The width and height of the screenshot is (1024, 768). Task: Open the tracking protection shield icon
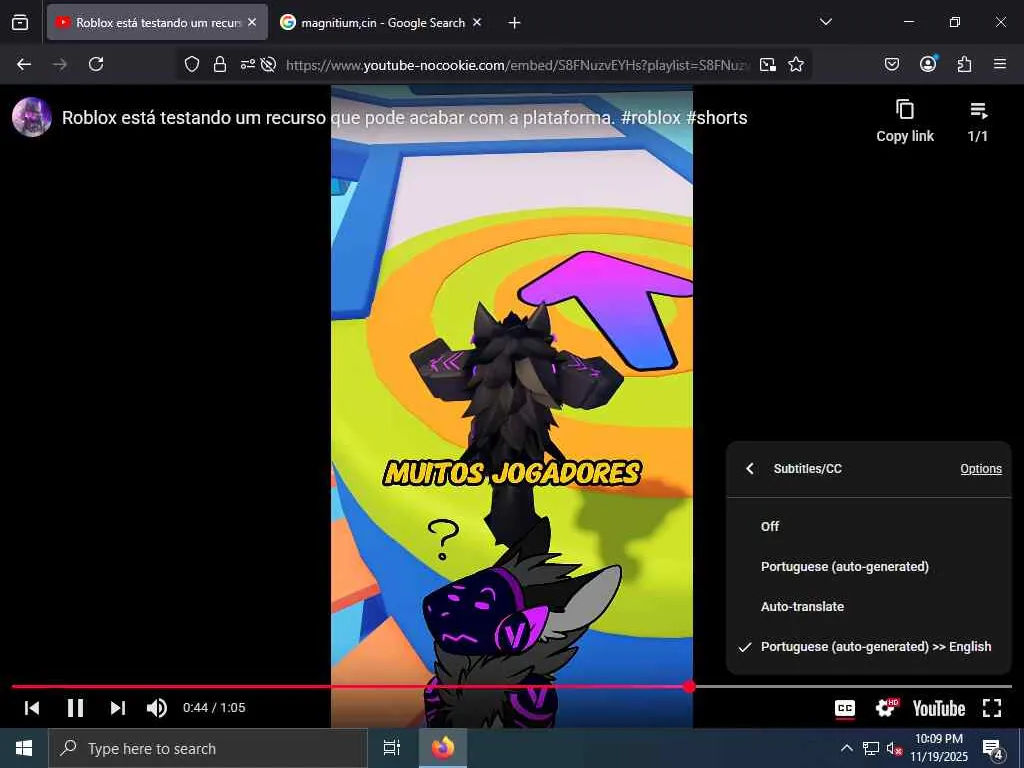(x=191, y=64)
